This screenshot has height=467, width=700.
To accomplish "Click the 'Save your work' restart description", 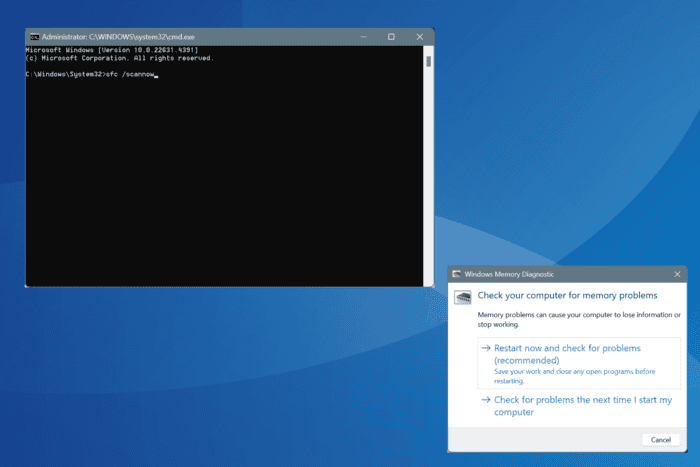I will click(x=575, y=376).
